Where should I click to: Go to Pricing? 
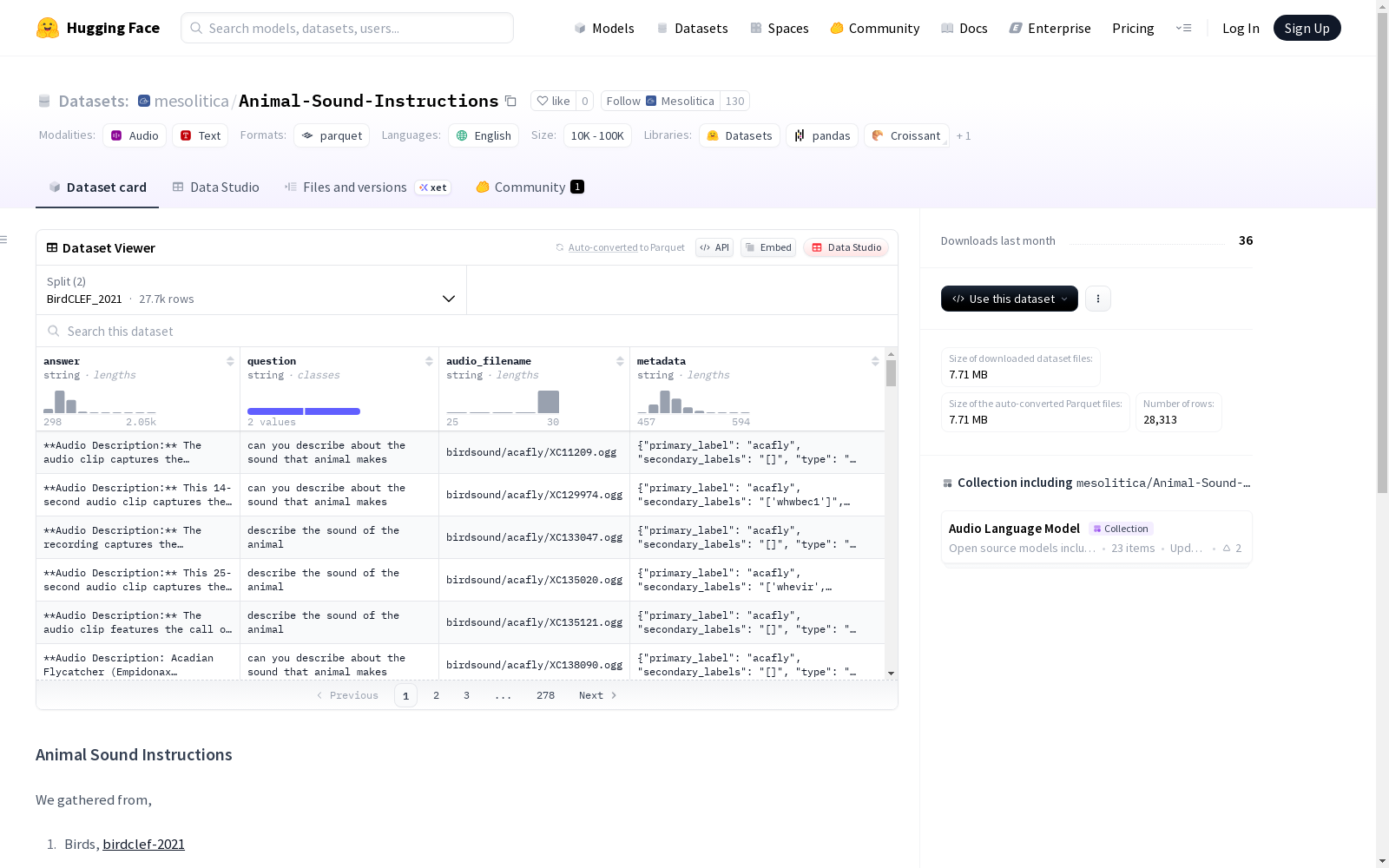tap(1133, 28)
